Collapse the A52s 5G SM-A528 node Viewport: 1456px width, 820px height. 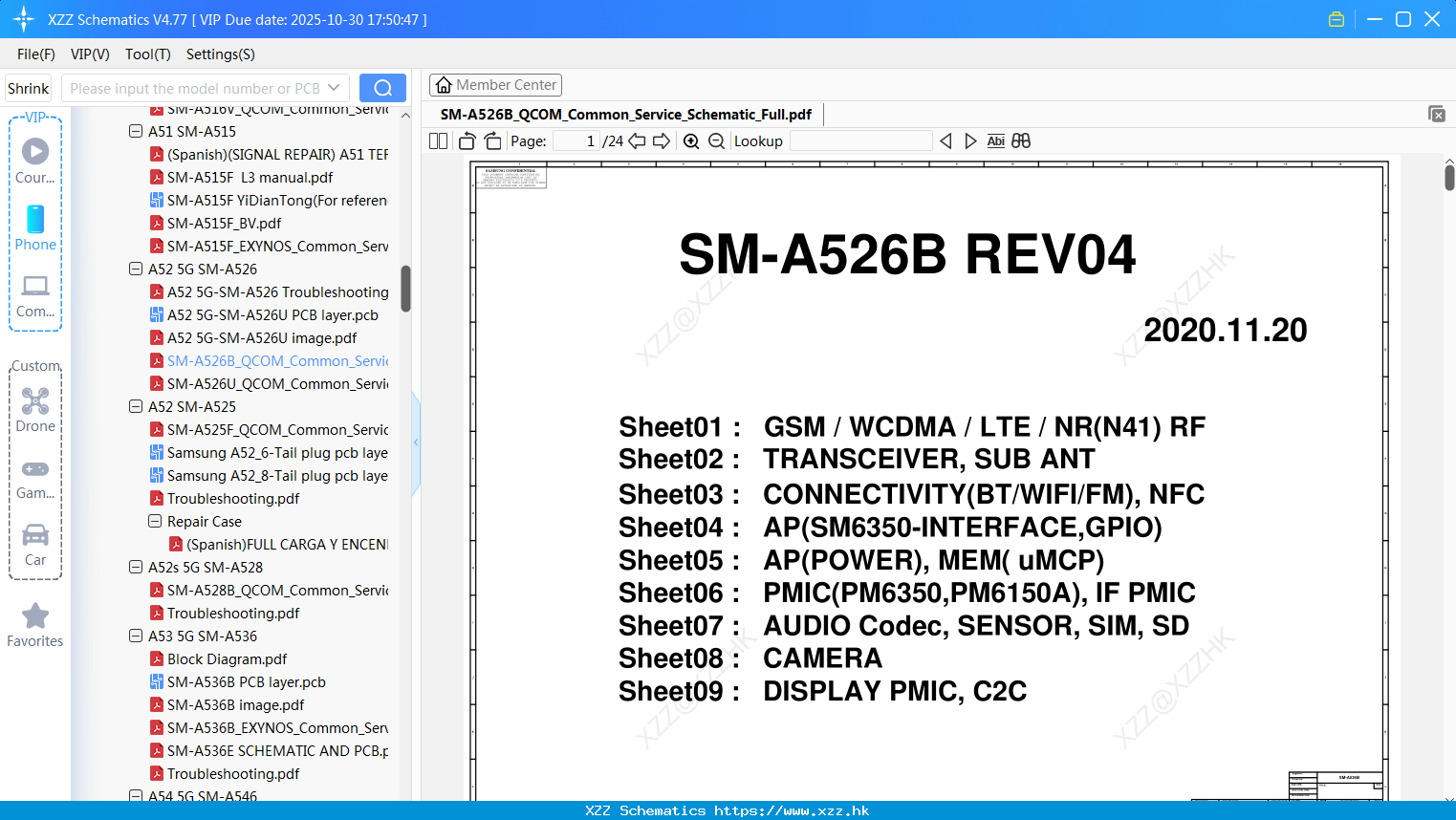pyautogui.click(x=136, y=567)
